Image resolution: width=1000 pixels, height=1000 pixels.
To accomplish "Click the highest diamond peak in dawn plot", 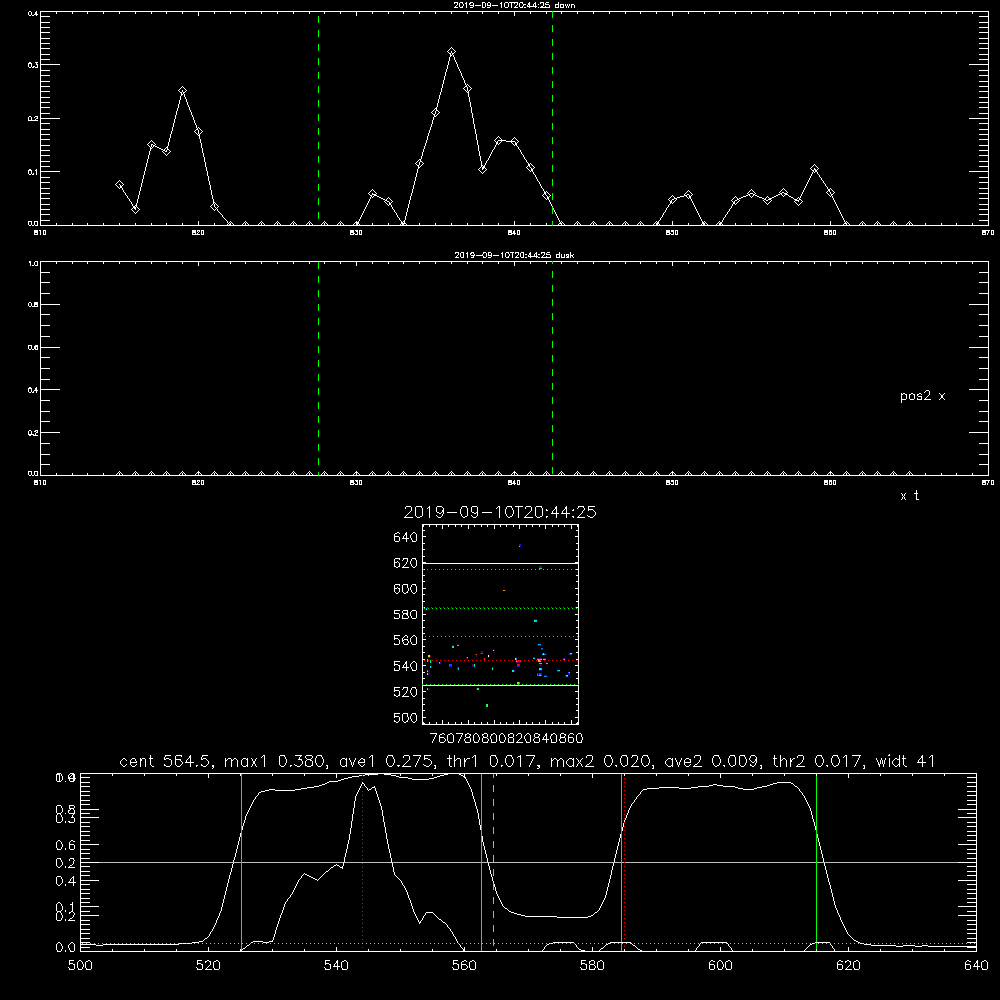I will [452, 52].
